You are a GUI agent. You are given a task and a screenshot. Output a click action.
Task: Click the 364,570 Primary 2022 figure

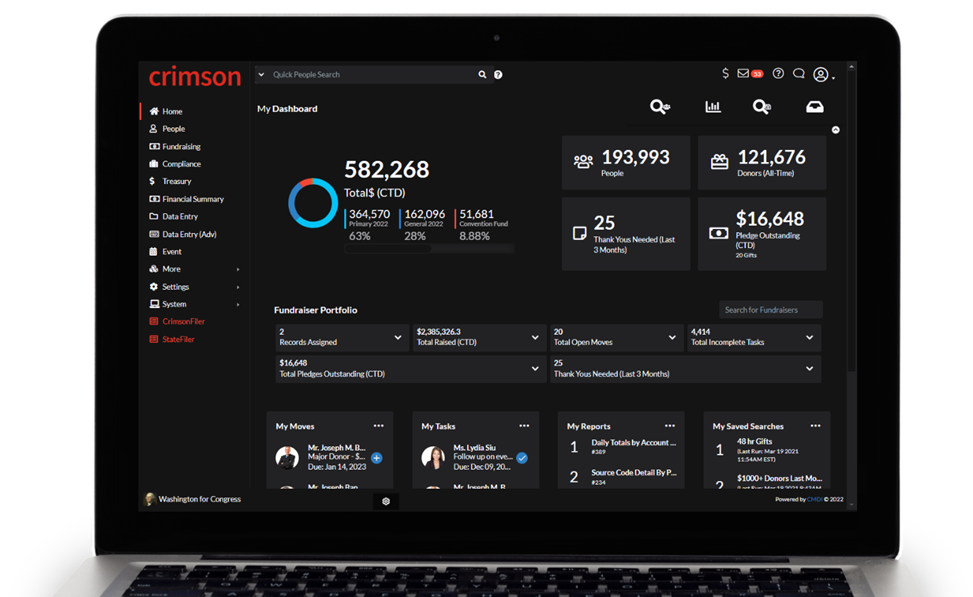pos(369,214)
